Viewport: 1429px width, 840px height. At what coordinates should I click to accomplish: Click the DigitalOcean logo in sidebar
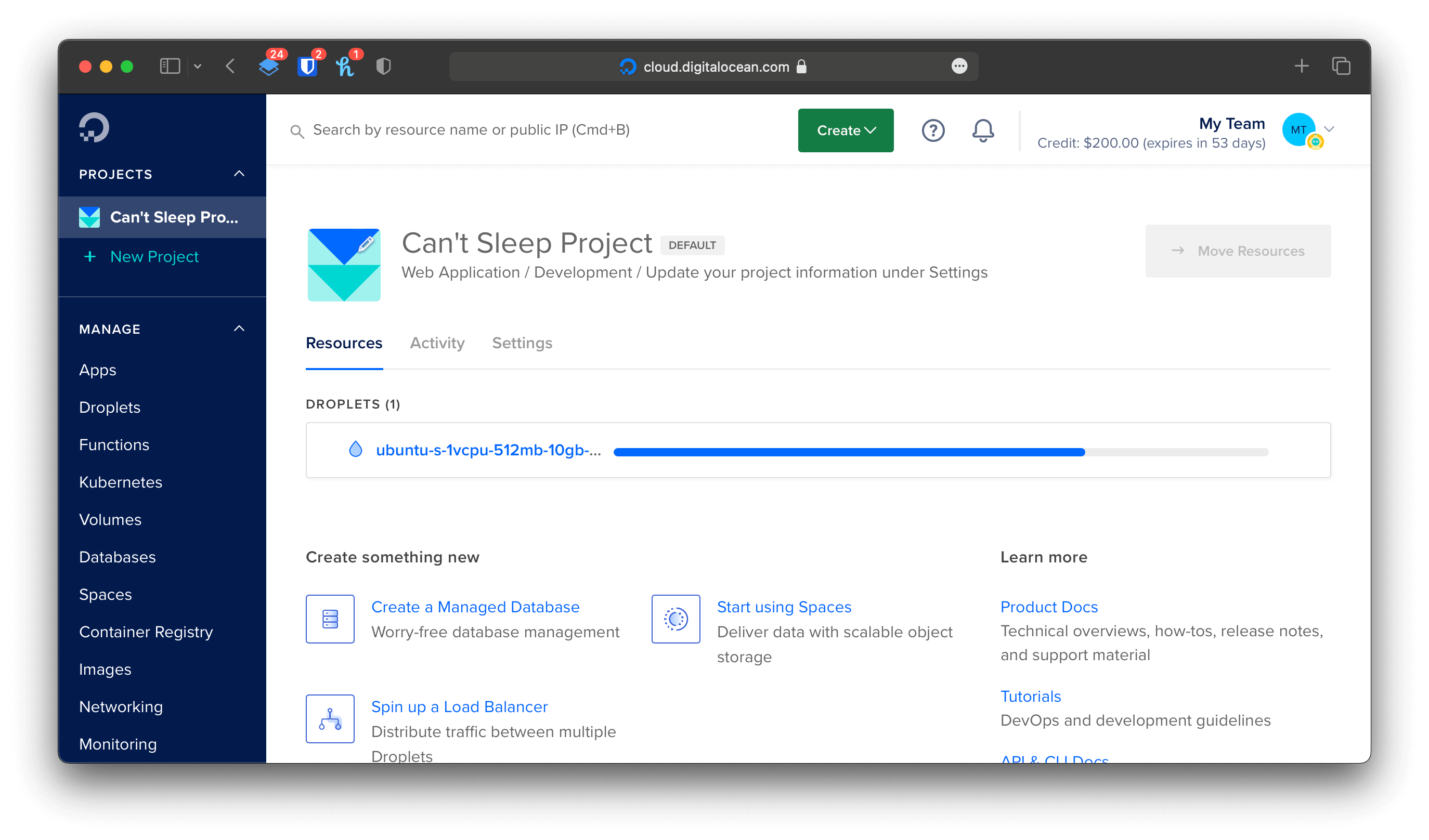tap(94, 127)
